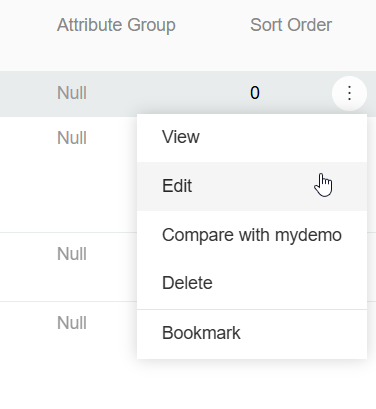Click header gap between Attribute Group and Sort Order
The height and width of the screenshot is (409, 376).
(x=213, y=25)
